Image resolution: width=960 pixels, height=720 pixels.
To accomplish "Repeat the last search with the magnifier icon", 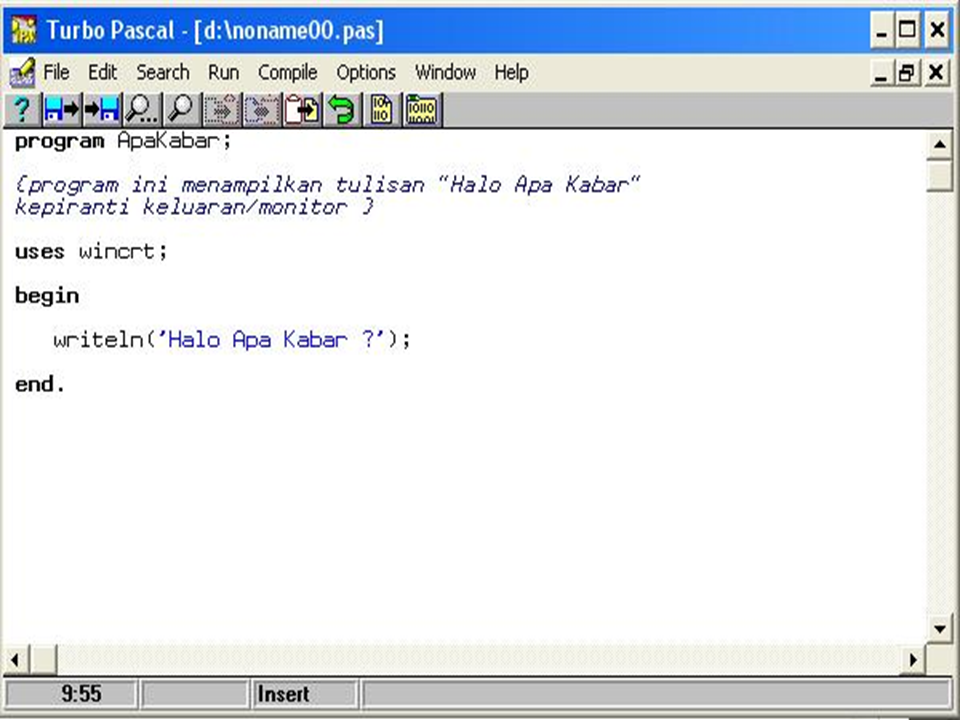I will tap(181, 110).
